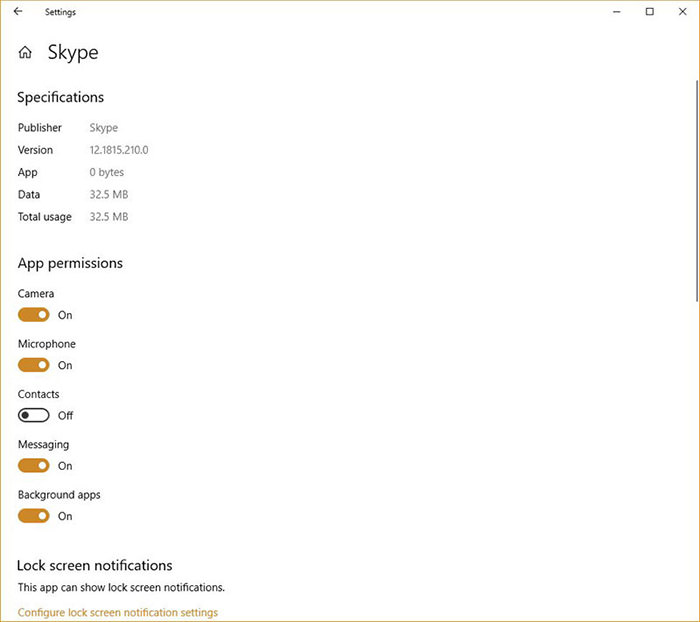Click the 'App permissions' heading
The image size is (700, 622).
coord(70,263)
